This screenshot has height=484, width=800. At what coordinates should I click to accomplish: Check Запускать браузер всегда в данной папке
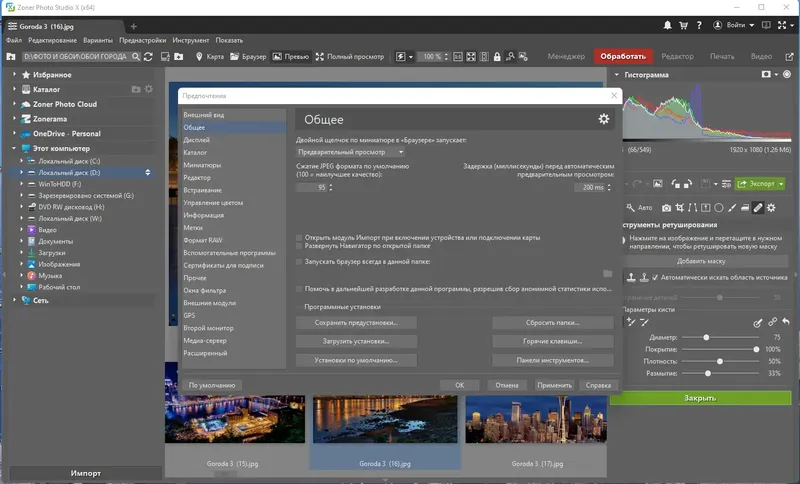coord(300,261)
